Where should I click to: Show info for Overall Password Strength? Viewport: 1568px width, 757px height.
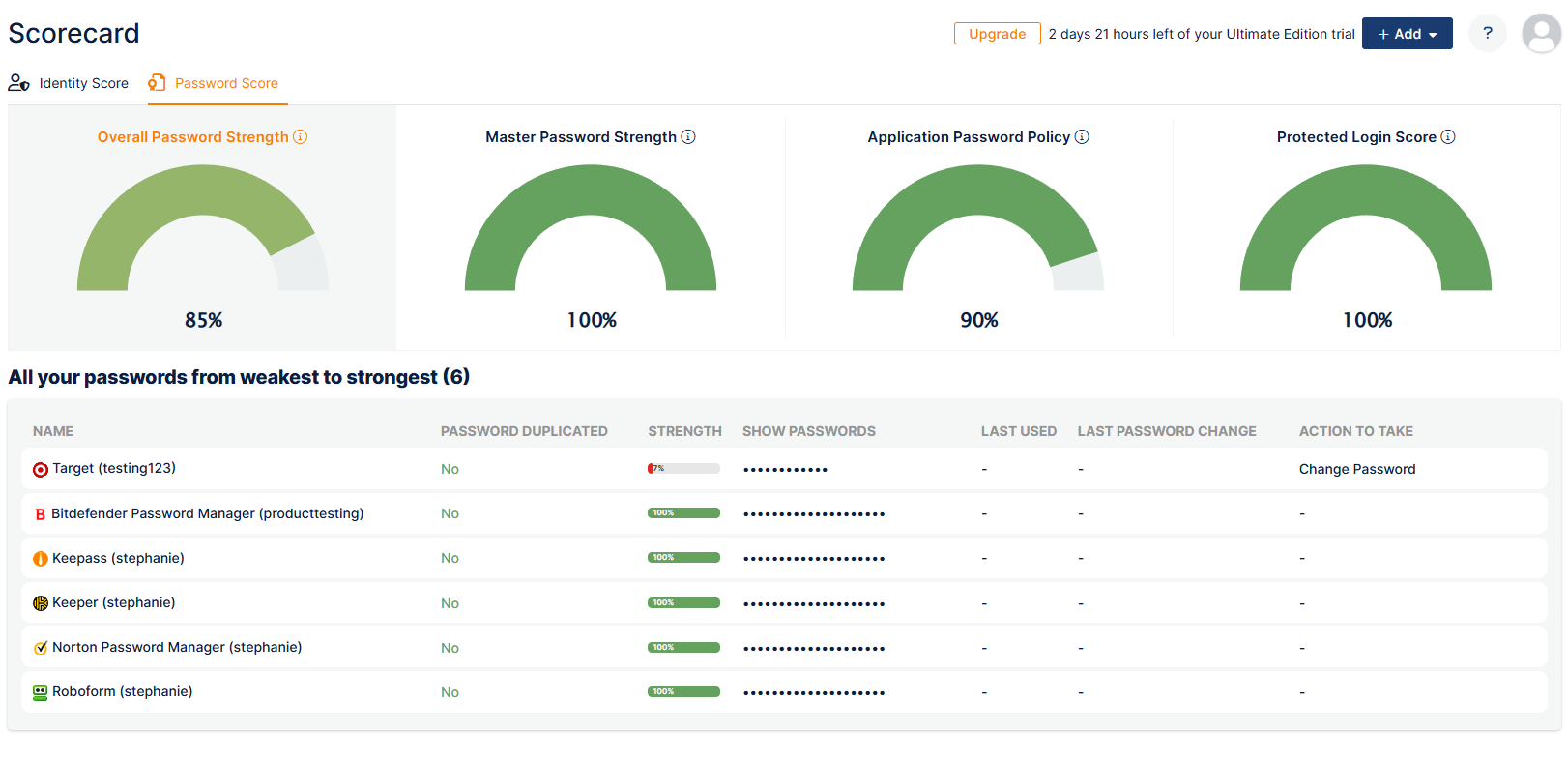click(301, 137)
